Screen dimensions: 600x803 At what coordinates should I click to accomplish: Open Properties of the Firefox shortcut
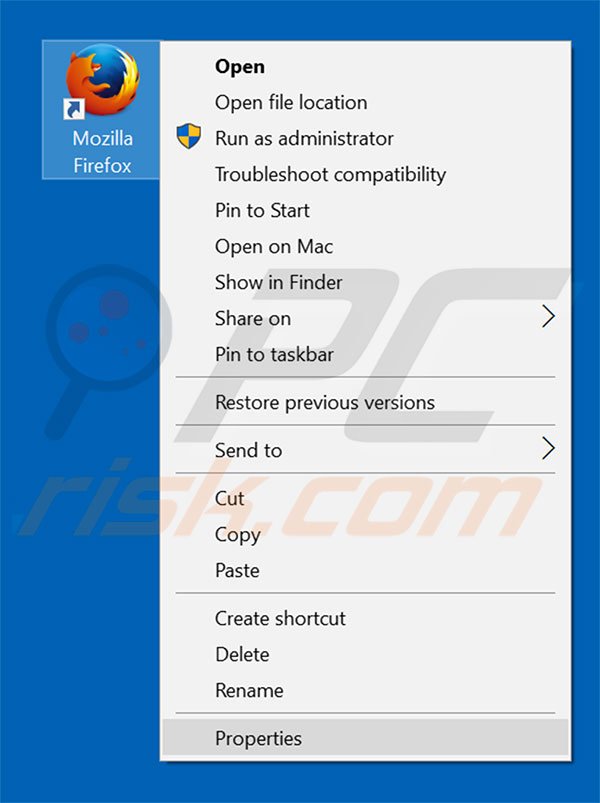pyautogui.click(x=366, y=738)
